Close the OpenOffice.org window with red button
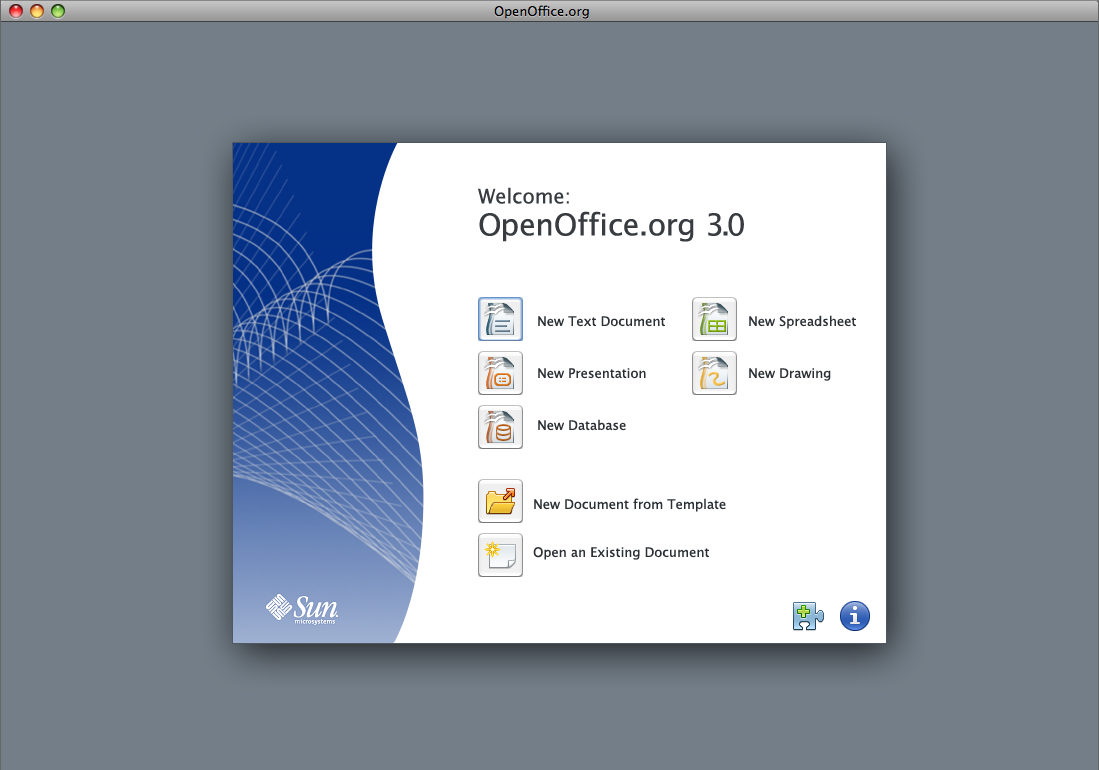The image size is (1099, 770). click(16, 11)
